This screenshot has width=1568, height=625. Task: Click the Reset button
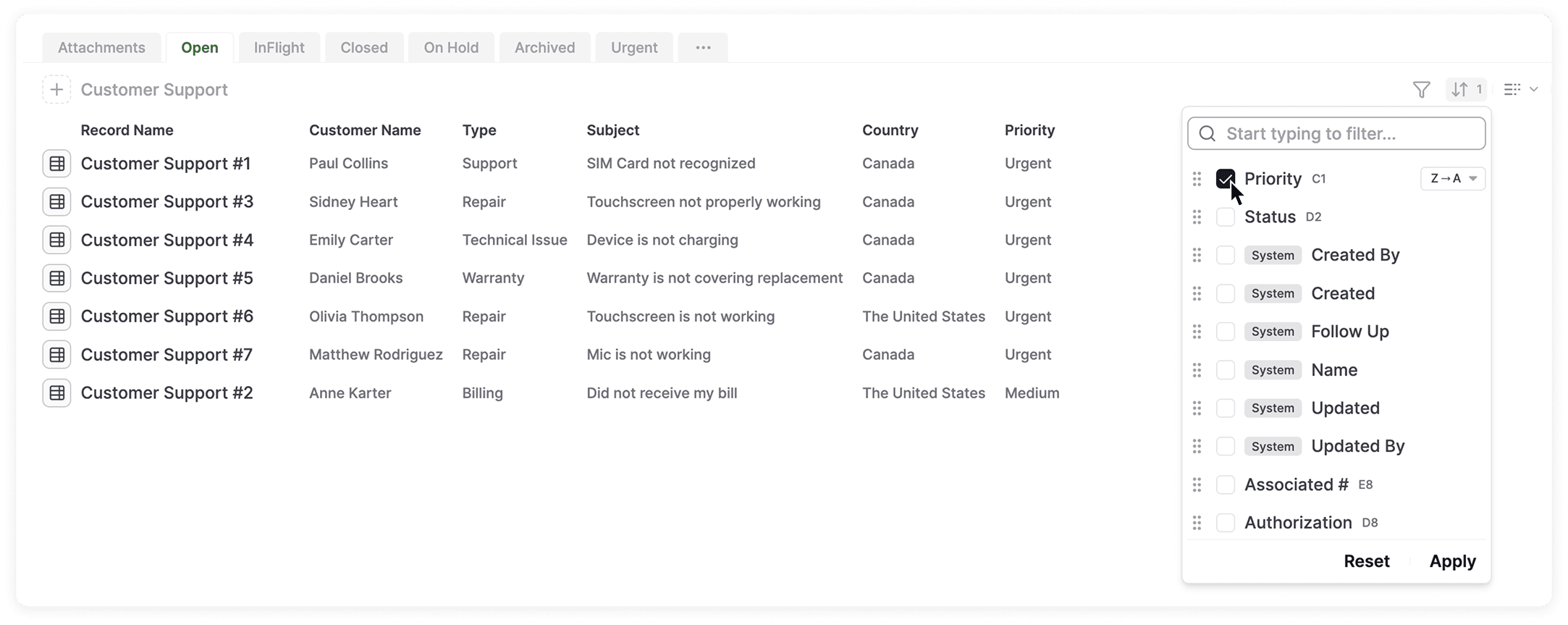pos(1366,561)
